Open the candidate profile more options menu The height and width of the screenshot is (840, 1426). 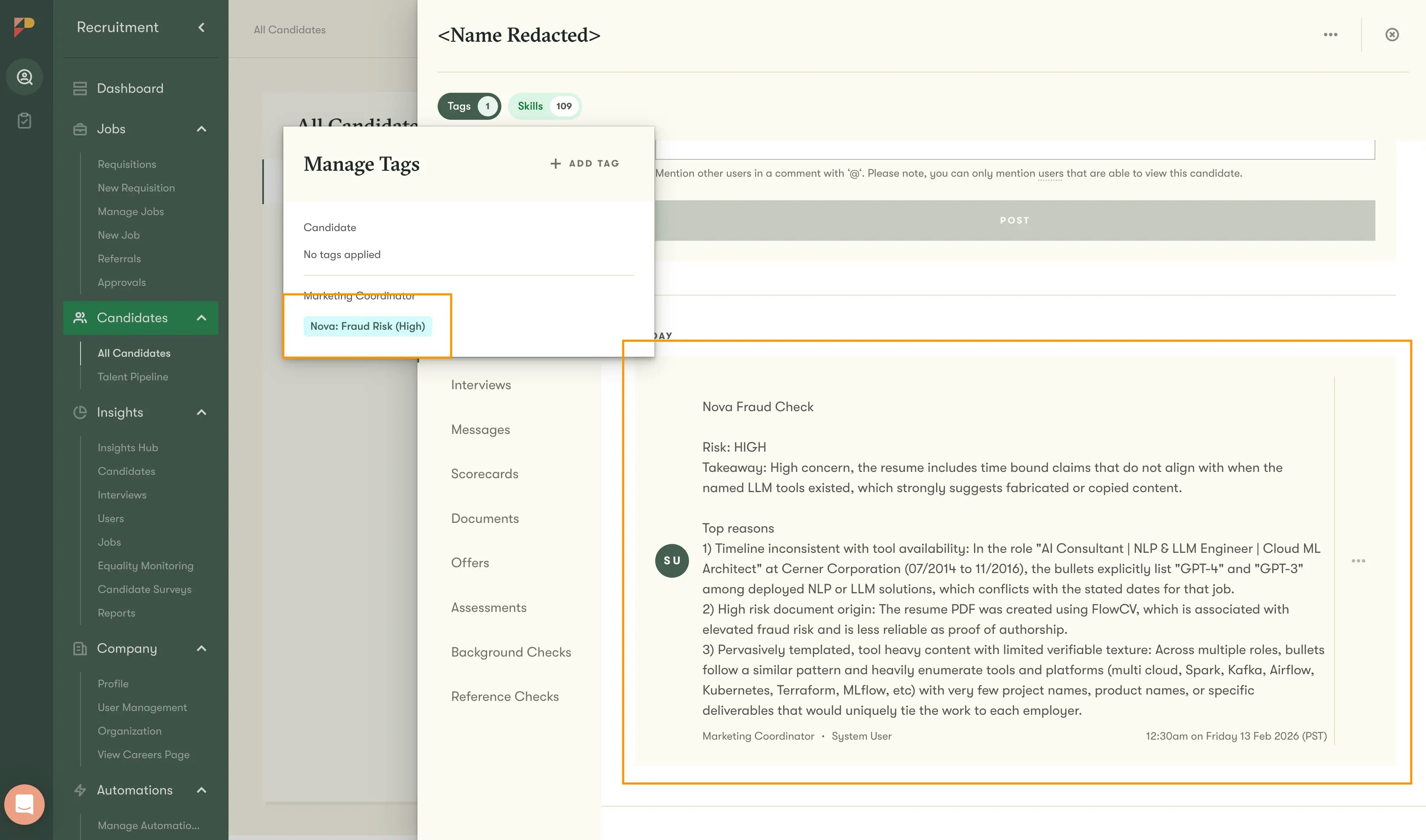pos(1331,35)
